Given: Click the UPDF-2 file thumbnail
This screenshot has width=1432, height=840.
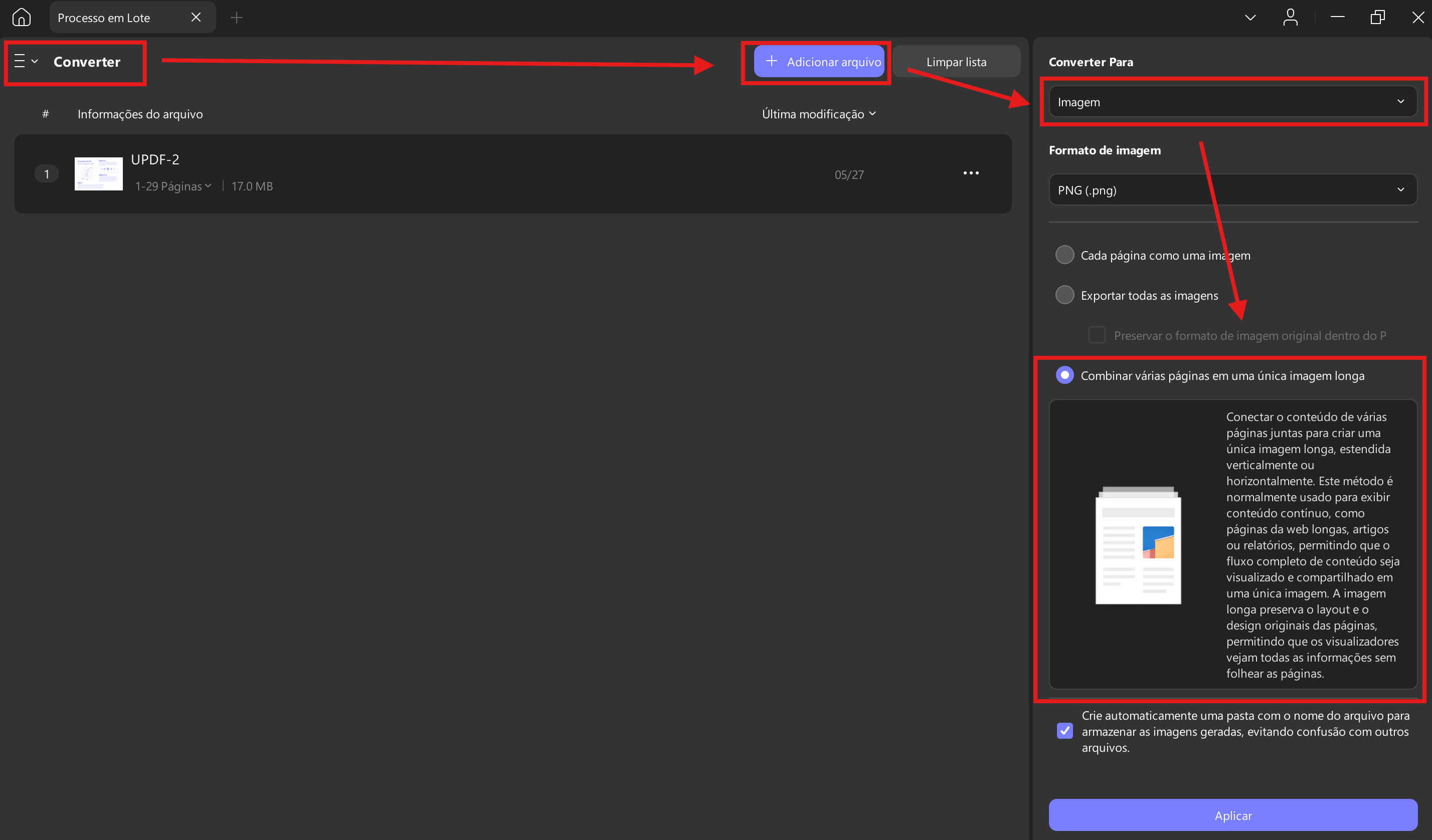Looking at the screenshot, I should point(98,174).
